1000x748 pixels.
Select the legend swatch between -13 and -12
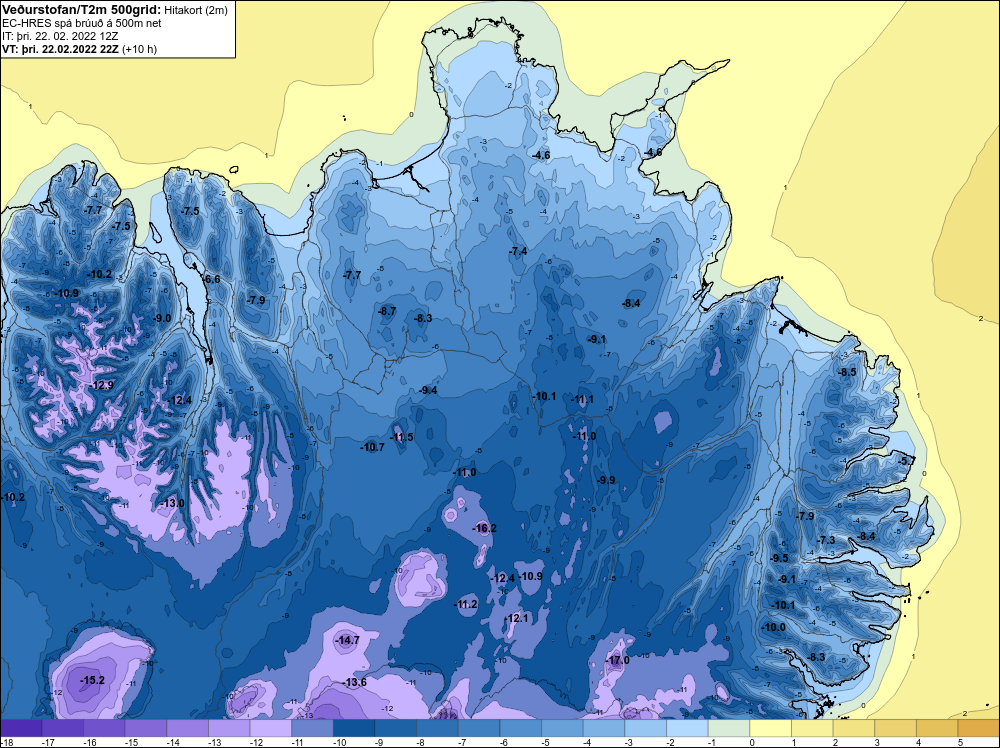tap(229, 728)
